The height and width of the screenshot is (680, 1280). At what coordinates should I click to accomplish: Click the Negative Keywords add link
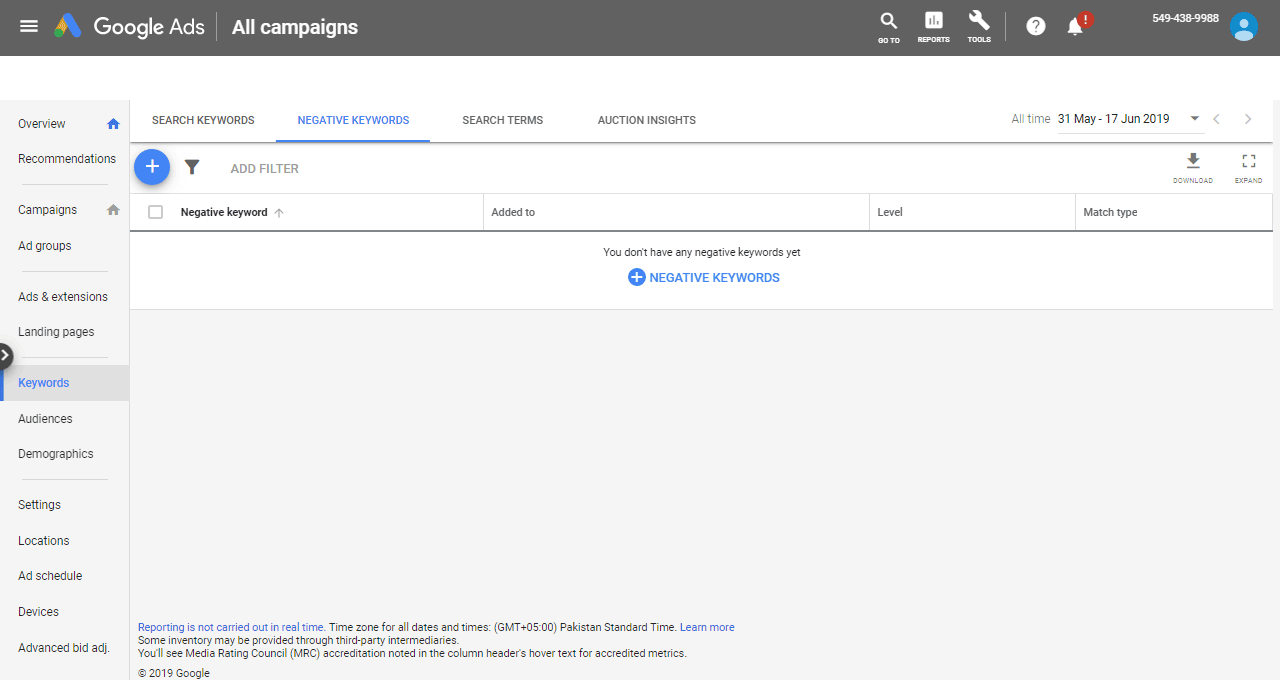[x=704, y=278]
